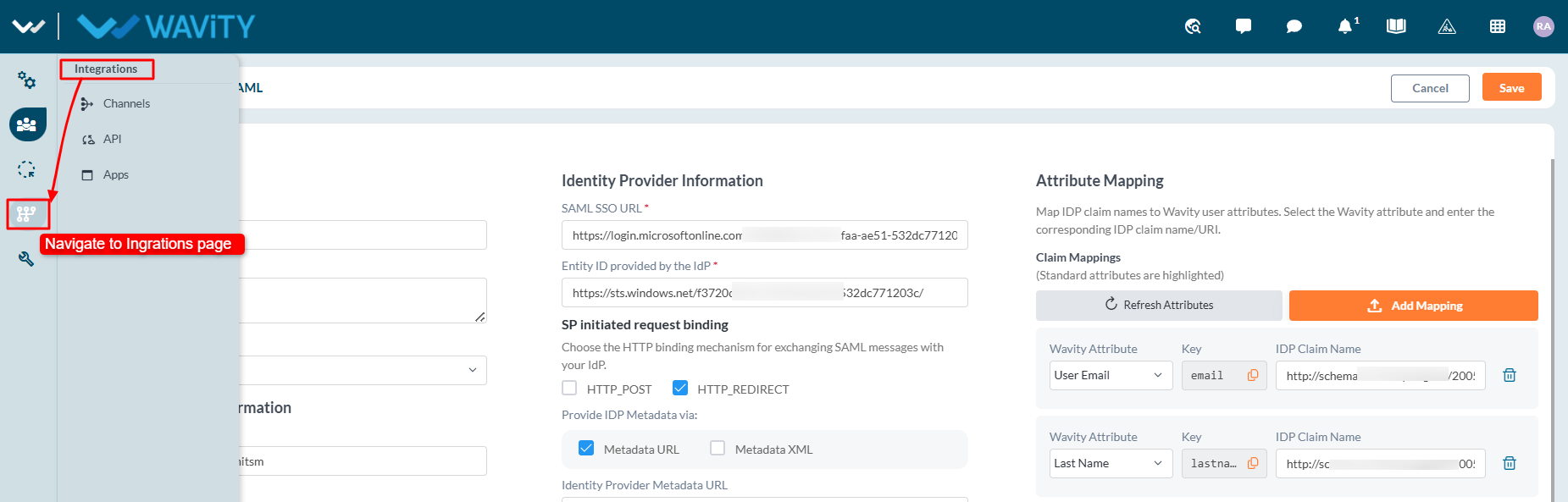
Task: Click the 'SP initiated request binding' heading
Action: (645, 324)
